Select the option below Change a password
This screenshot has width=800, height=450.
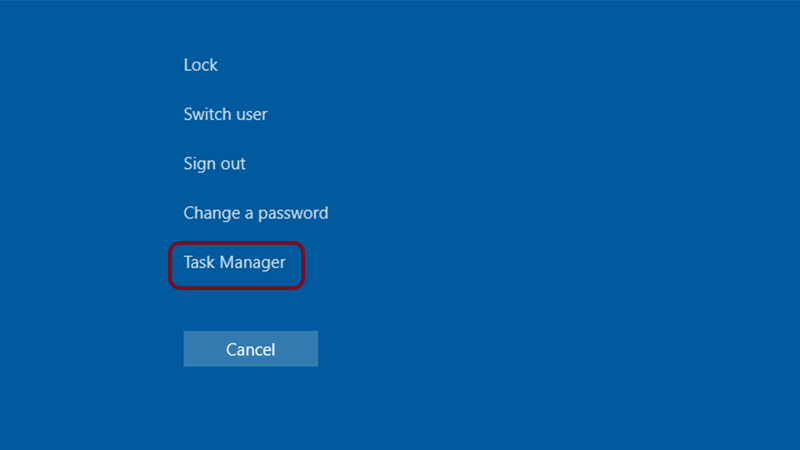coord(235,263)
